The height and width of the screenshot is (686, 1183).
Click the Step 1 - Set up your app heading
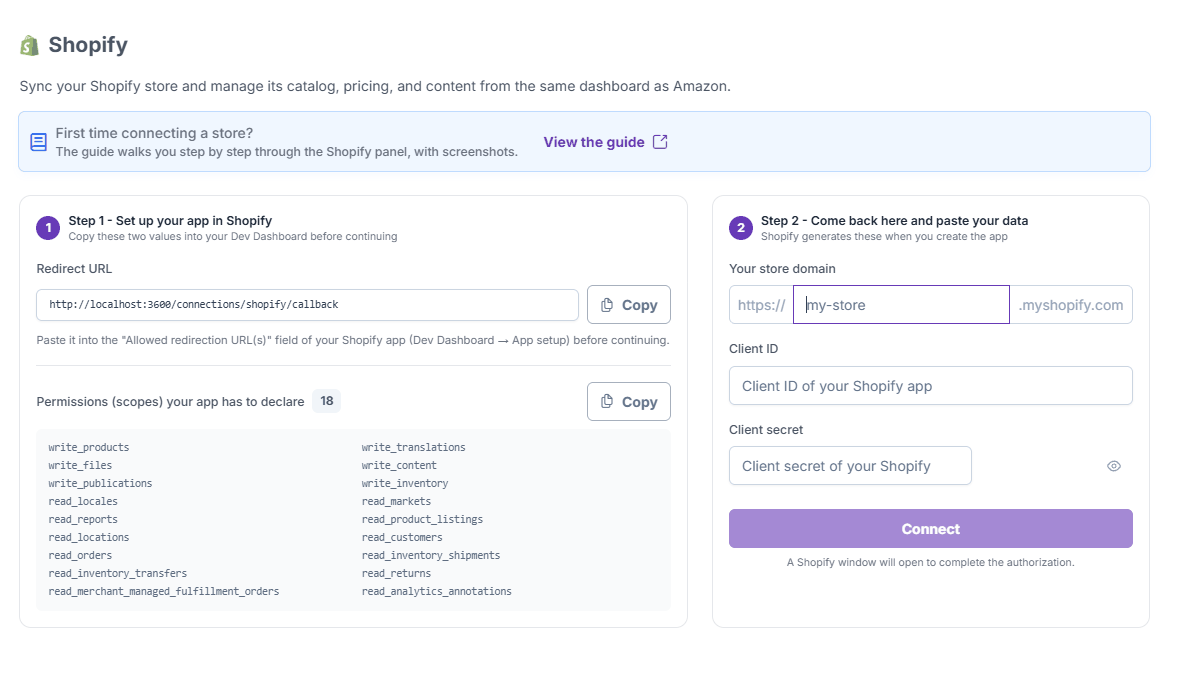point(170,220)
